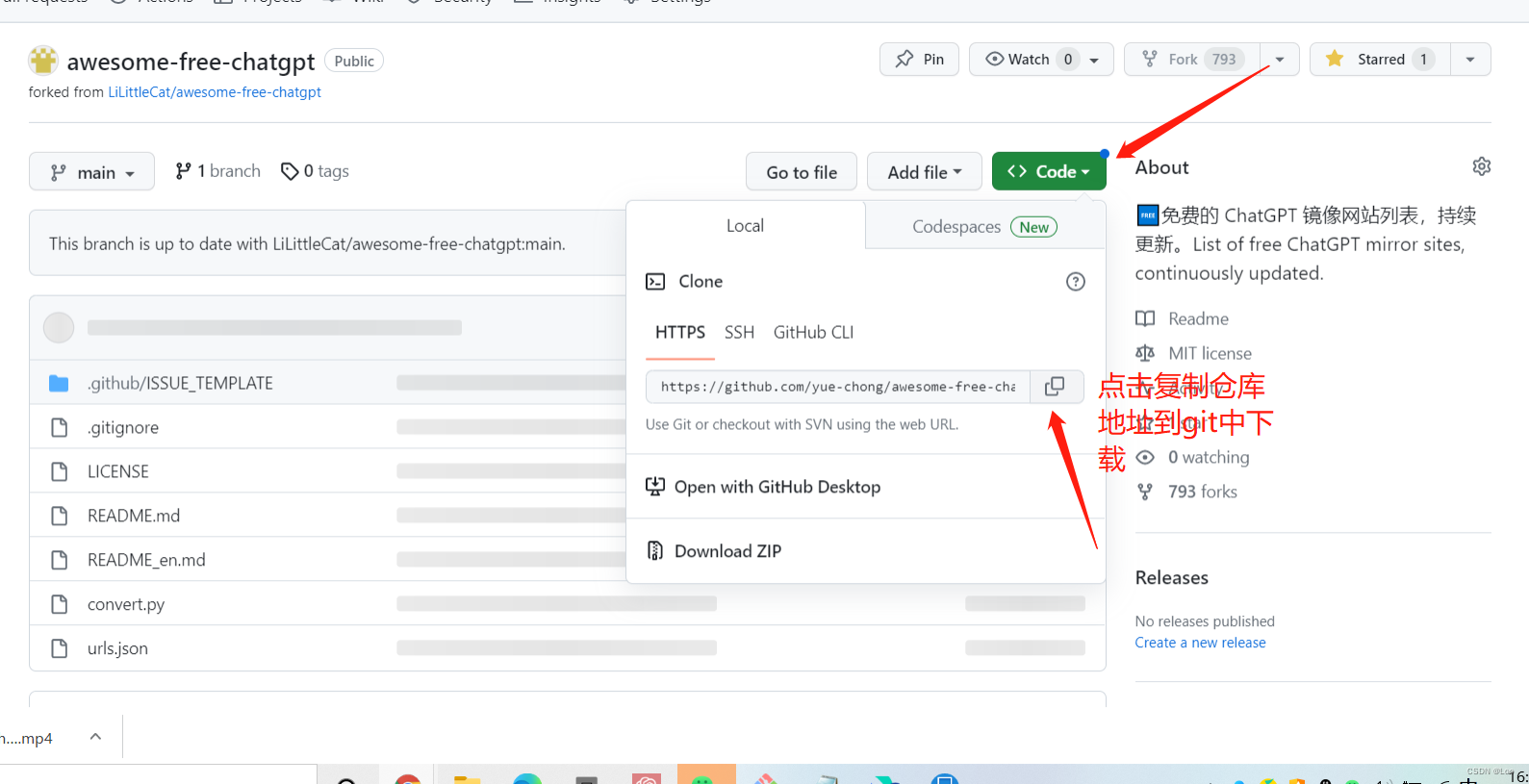Pin the repository with the Pin button
The width and height of the screenshot is (1529, 784).
click(x=919, y=59)
